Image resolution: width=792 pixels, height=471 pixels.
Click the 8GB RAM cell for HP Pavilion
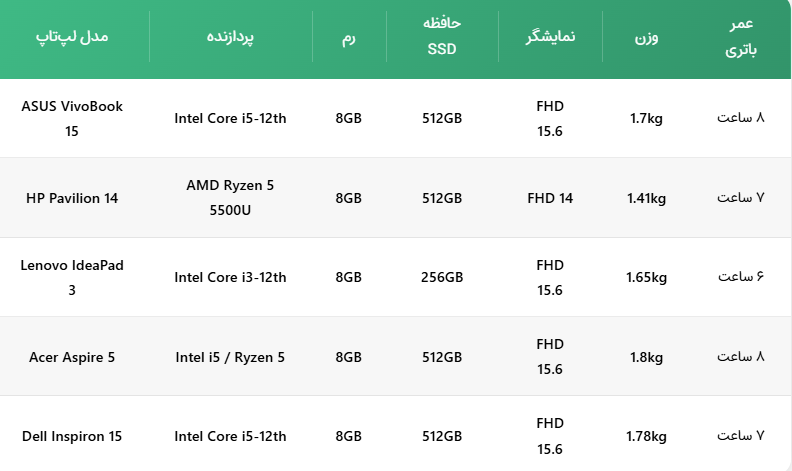point(349,198)
